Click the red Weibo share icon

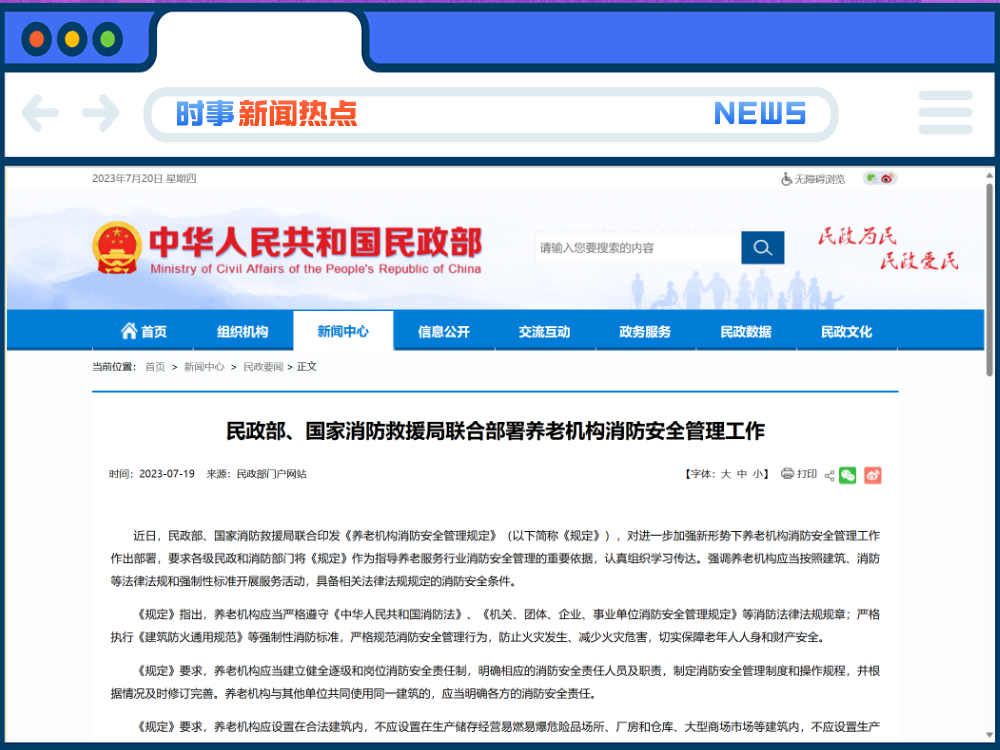coord(872,475)
